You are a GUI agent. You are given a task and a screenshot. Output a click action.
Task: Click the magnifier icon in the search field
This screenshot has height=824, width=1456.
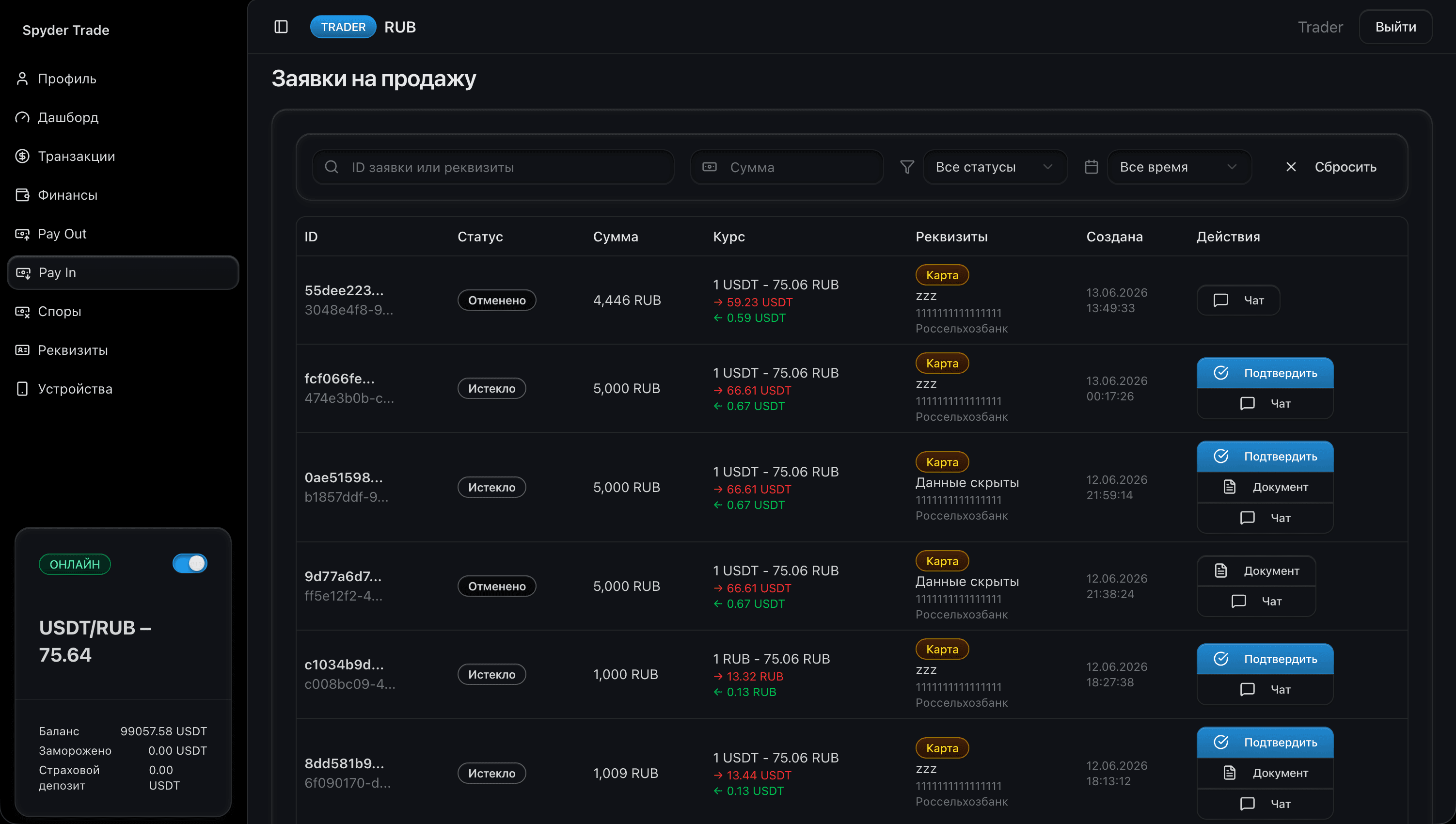pos(332,167)
